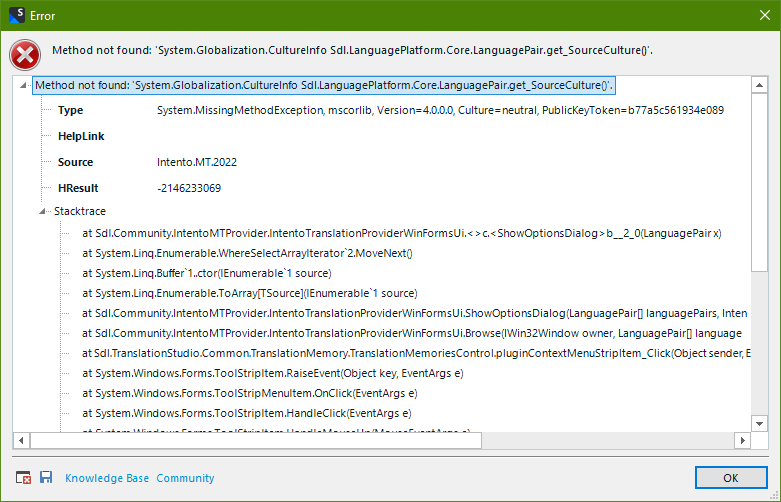Screen dimensions: 781x502
Task: Open the Community link
Action: 185,478
